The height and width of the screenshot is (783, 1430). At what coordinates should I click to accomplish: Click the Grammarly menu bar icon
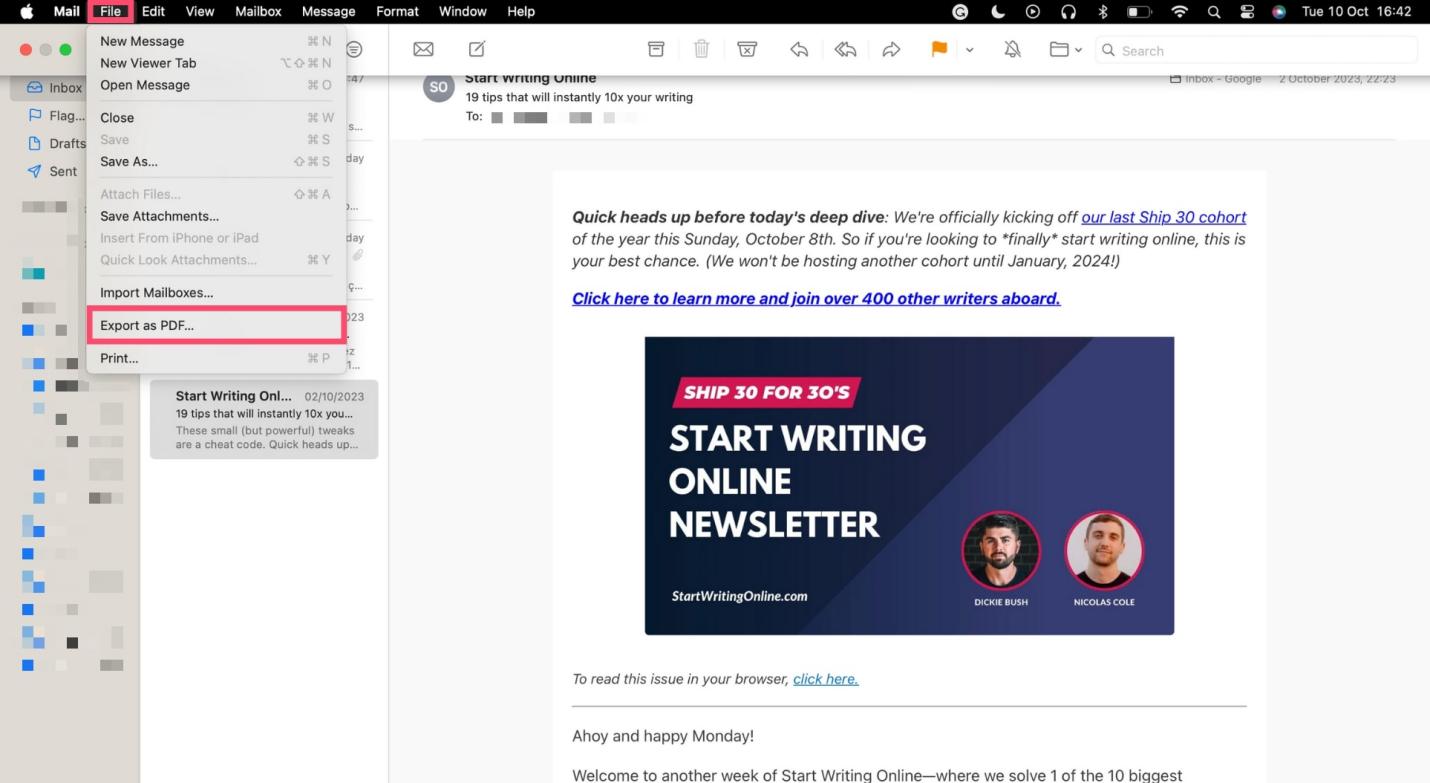pyautogui.click(x=960, y=11)
